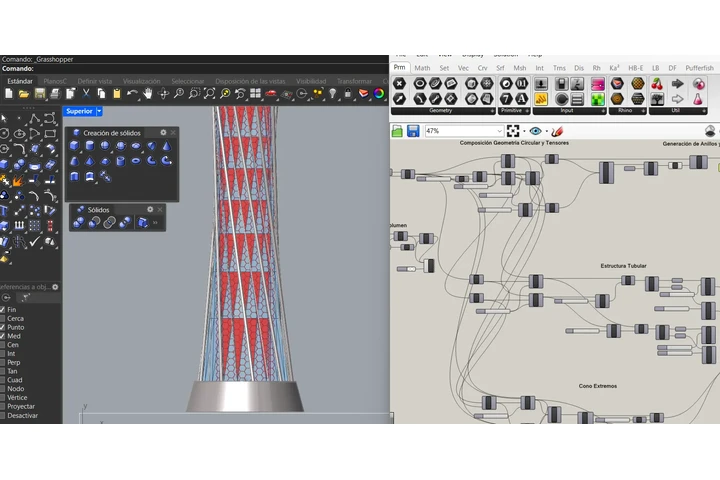Uncheck the Punto object snap
Screen dimensions: 720x480
point(3,328)
